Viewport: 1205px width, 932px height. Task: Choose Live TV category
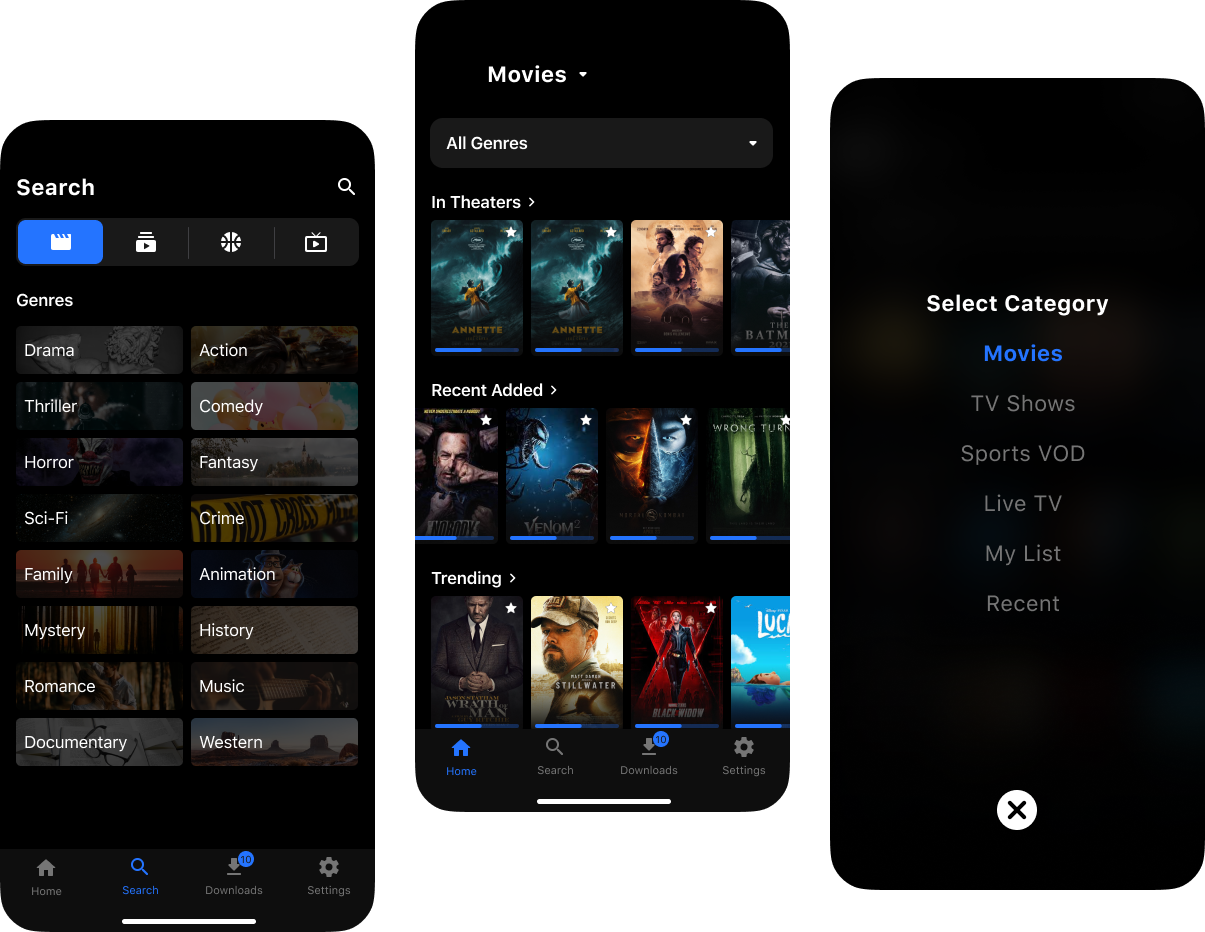tap(1023, 503)
